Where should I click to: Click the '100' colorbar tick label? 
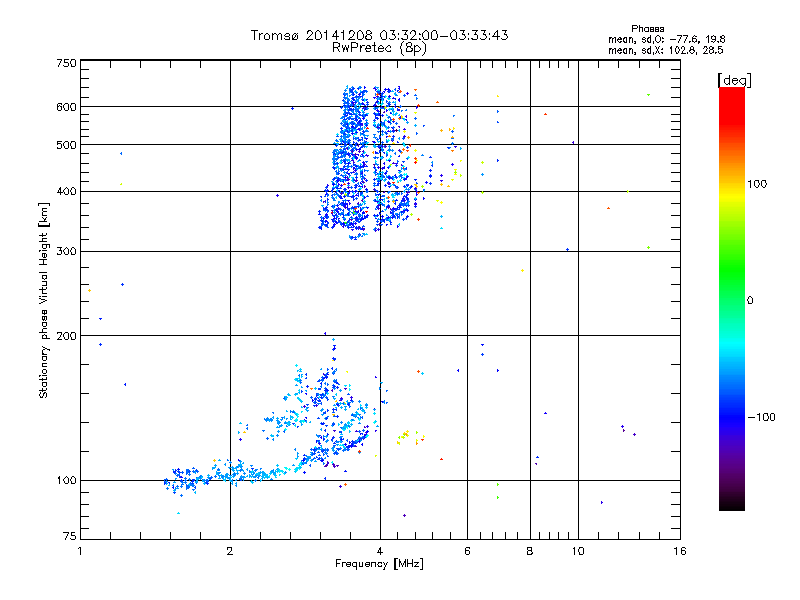point(757,184)
